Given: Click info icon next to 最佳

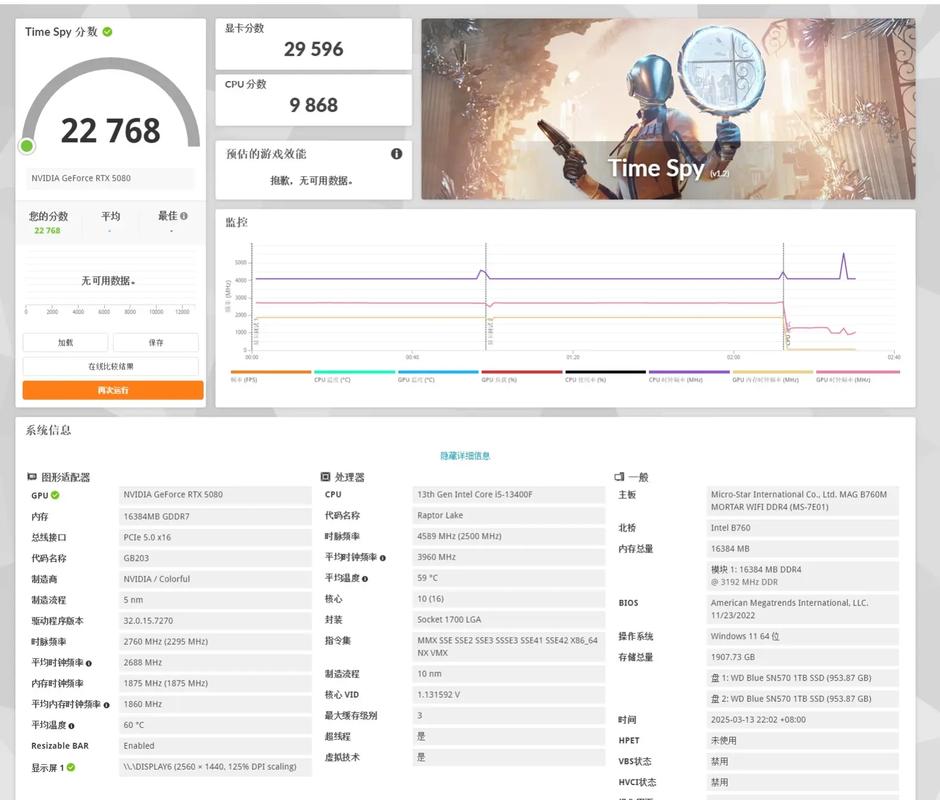Looking at the screenshot, I should tap(183, 216).
